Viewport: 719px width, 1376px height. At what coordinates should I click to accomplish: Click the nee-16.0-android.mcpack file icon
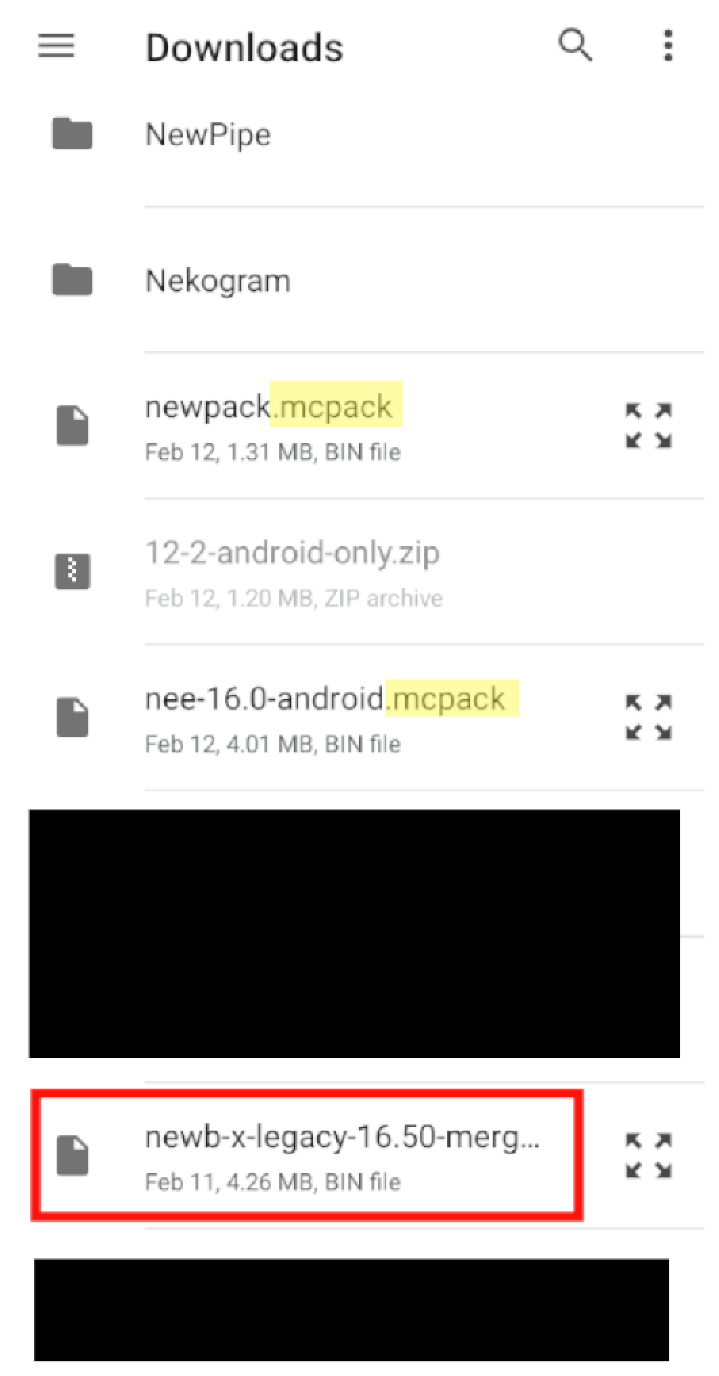tap(72, 718)
